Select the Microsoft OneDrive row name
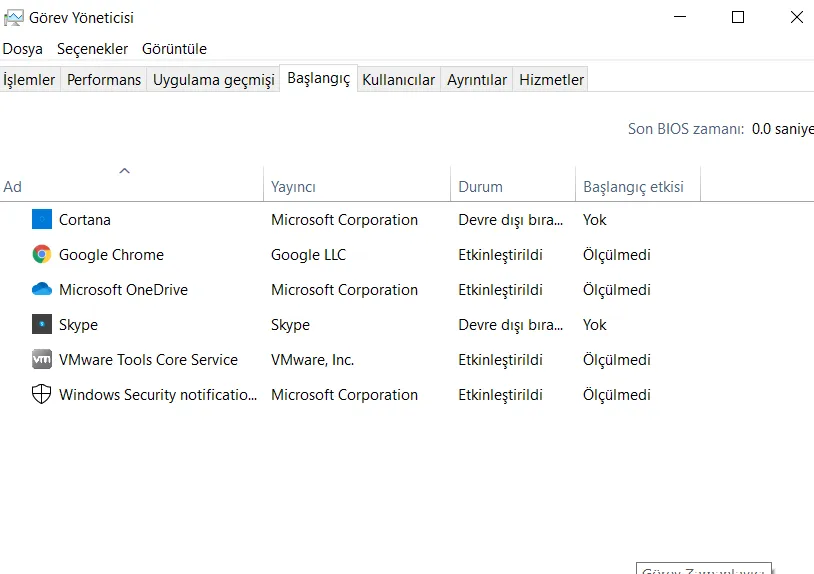This screenshot has width=814, height=574. point(123,290)
